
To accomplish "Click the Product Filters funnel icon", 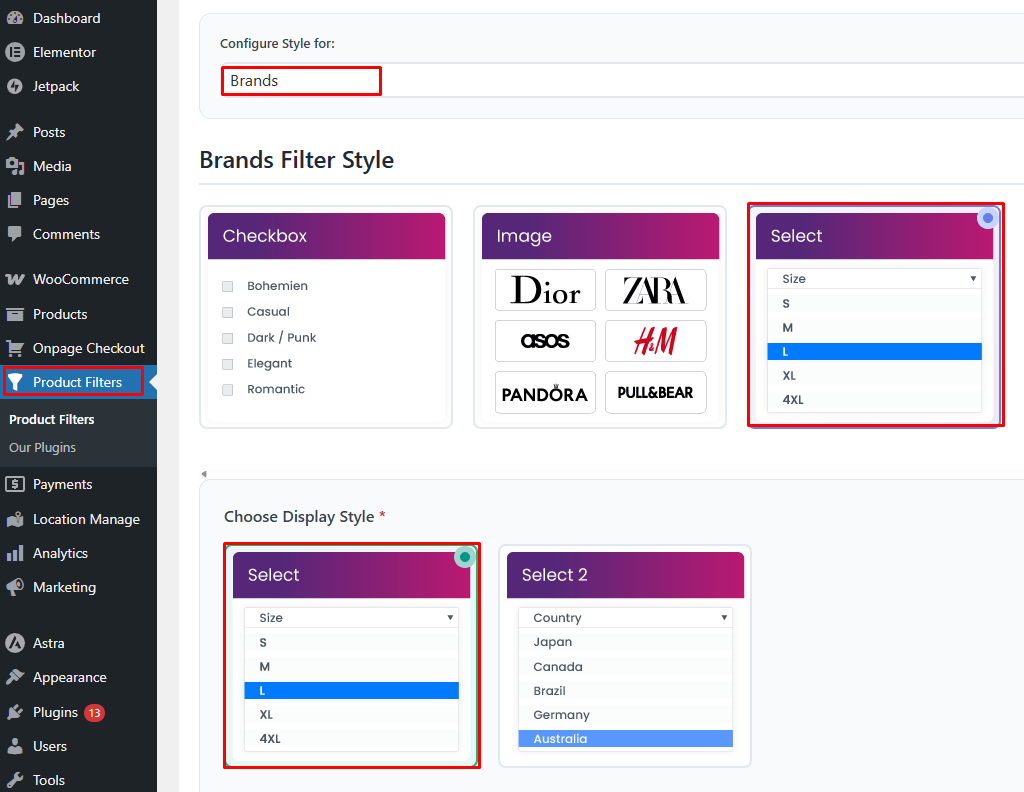I will point(15,382).
